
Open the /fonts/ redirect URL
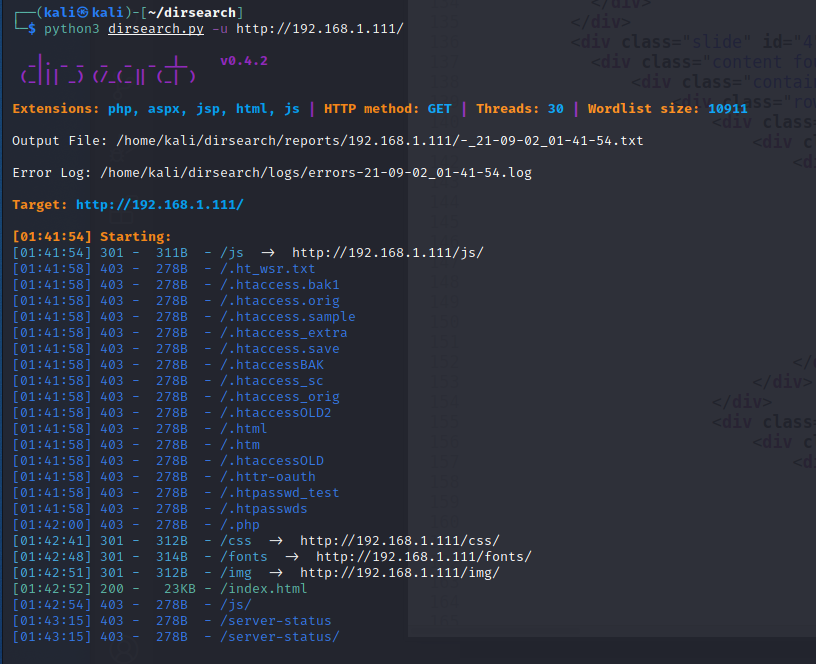click(423, 557)
